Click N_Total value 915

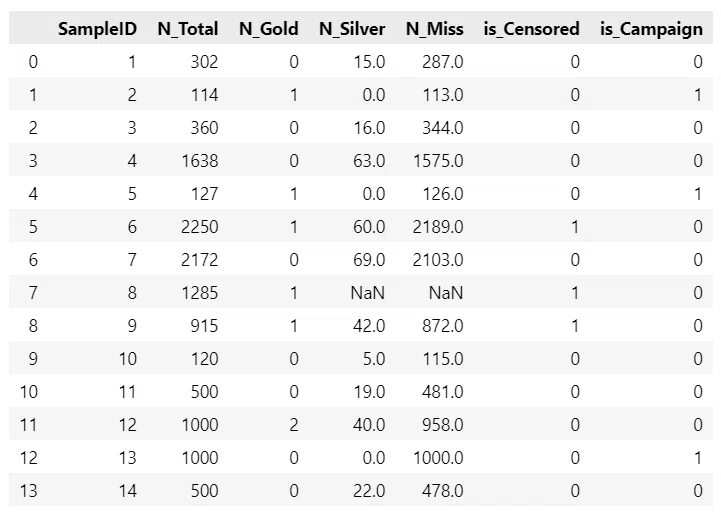204,326
